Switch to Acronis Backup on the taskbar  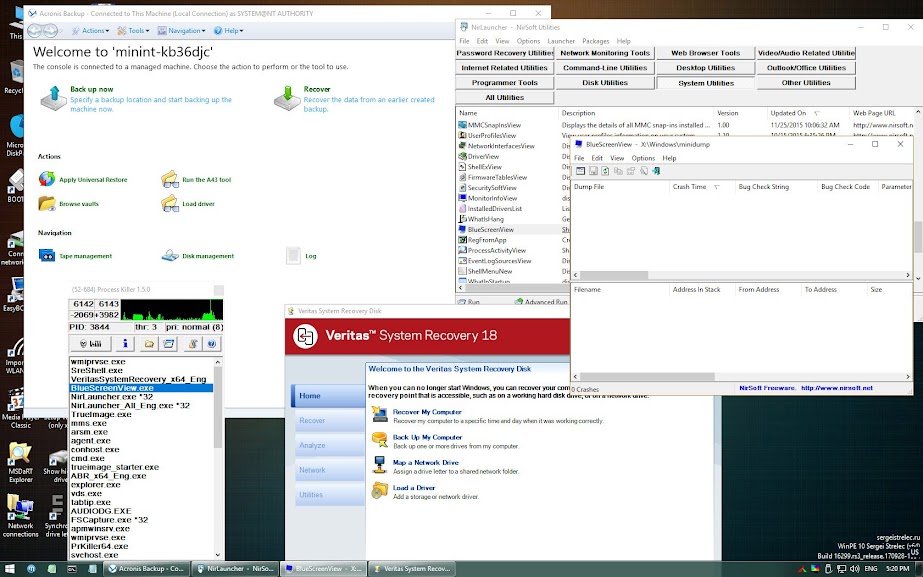(145, 569)
